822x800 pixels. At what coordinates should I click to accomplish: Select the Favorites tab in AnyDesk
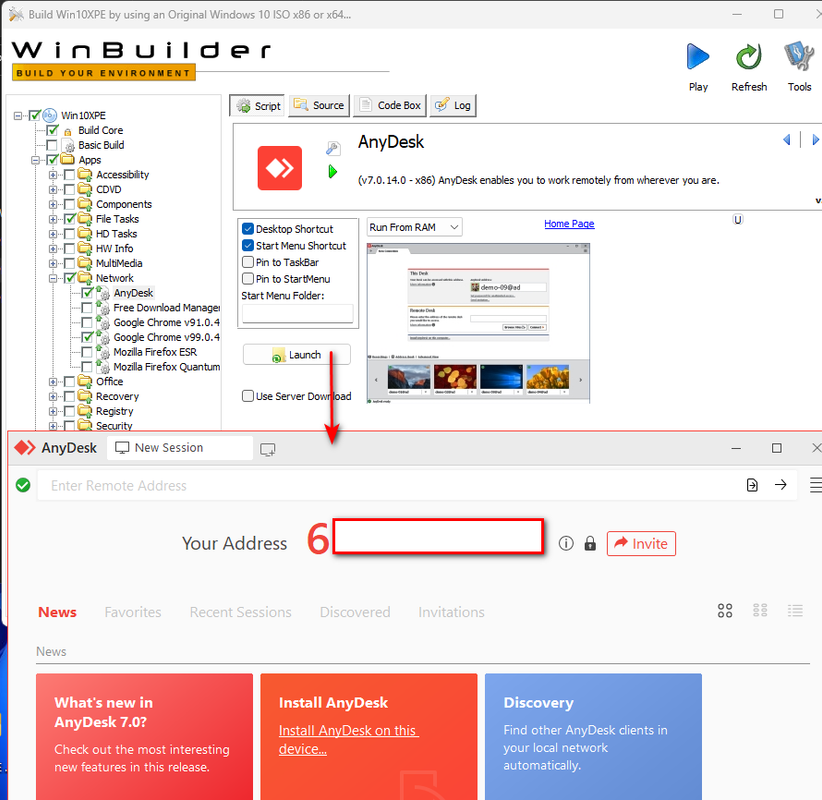tap(133, 612)
